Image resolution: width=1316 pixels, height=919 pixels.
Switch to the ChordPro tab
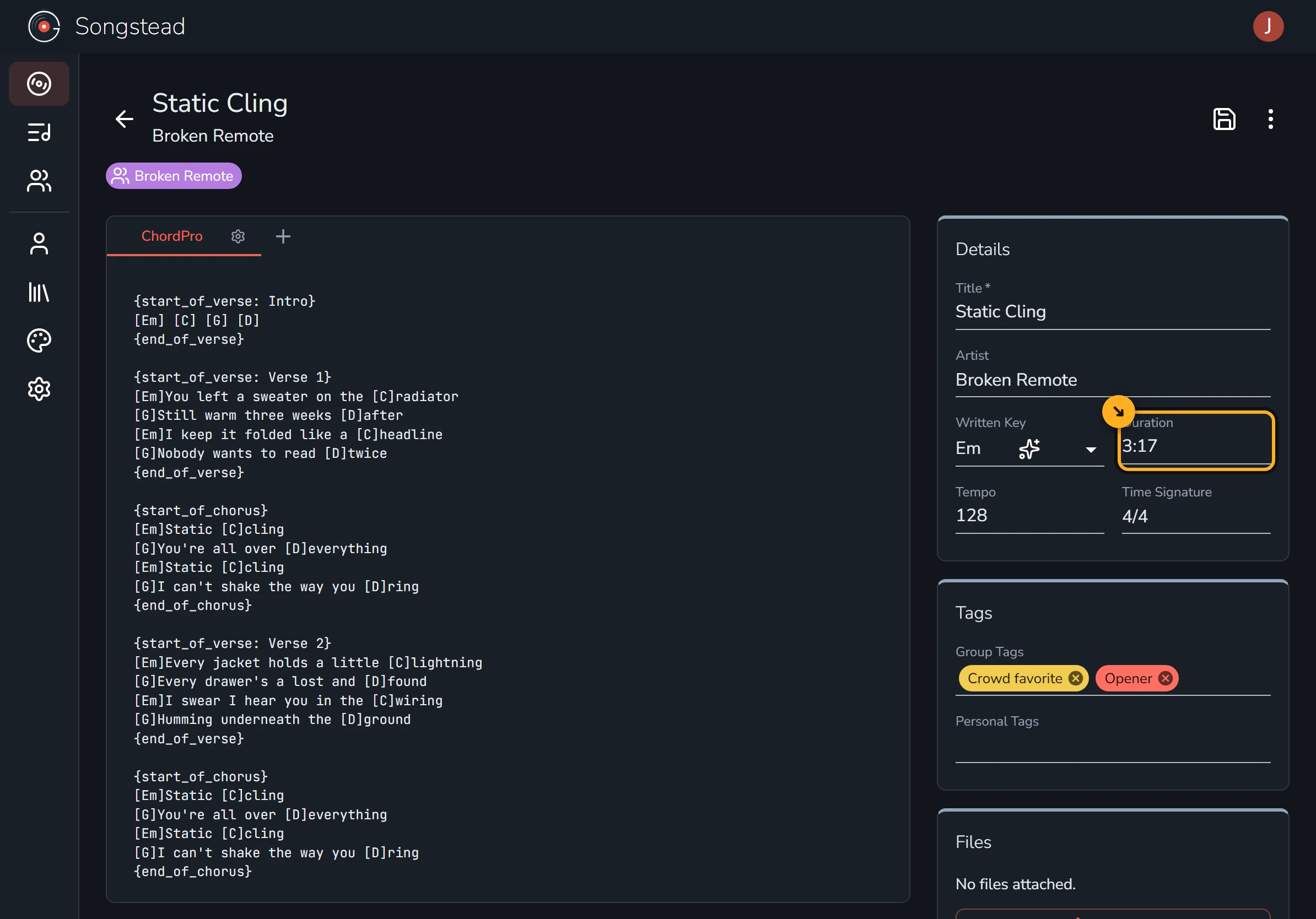point(172,236)
